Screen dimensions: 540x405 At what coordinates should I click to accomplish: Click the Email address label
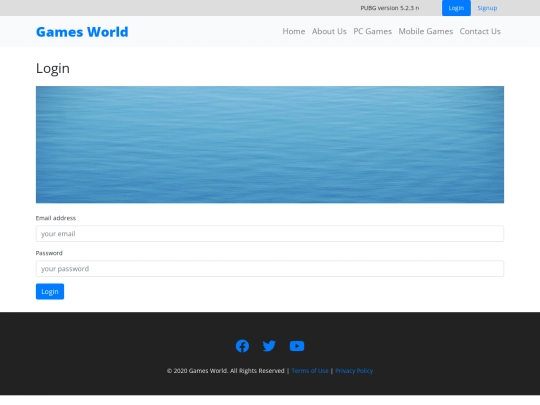click(x=56, y=218)
